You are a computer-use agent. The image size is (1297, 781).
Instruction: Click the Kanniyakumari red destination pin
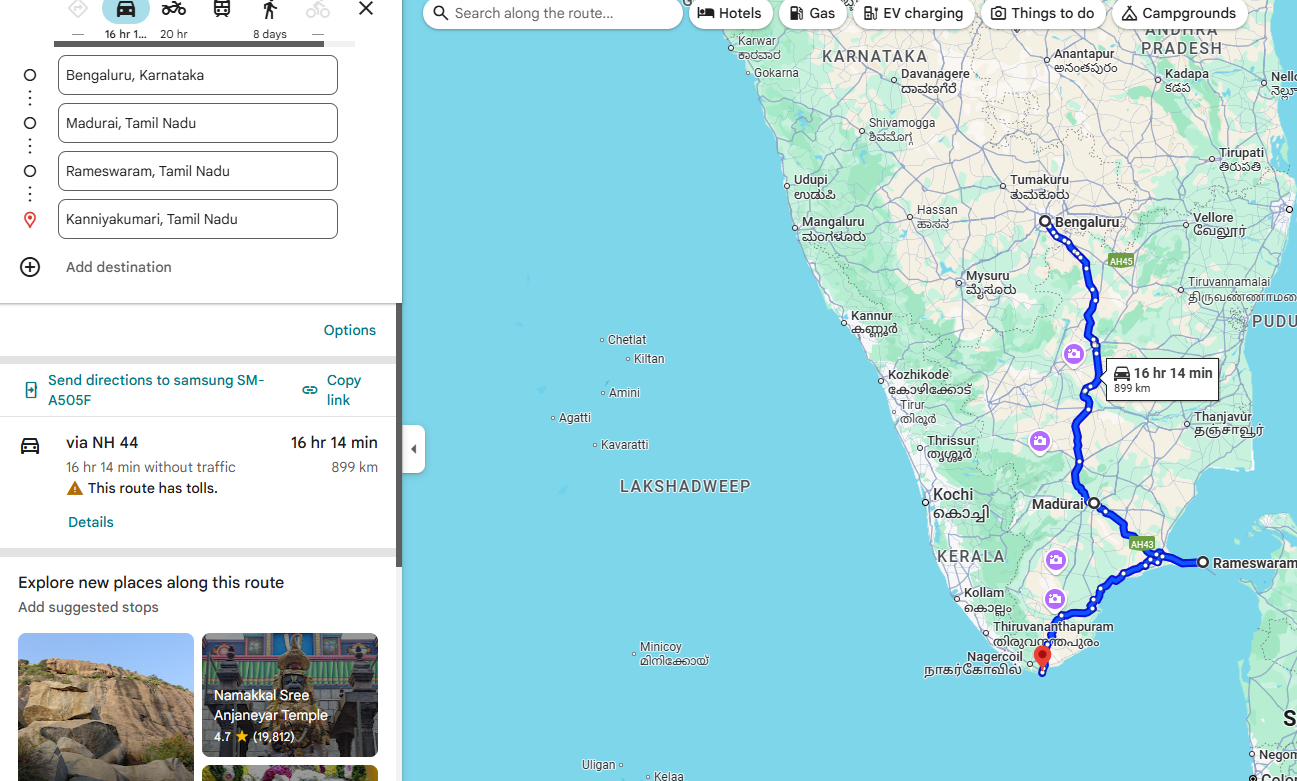coord(1042,657)
